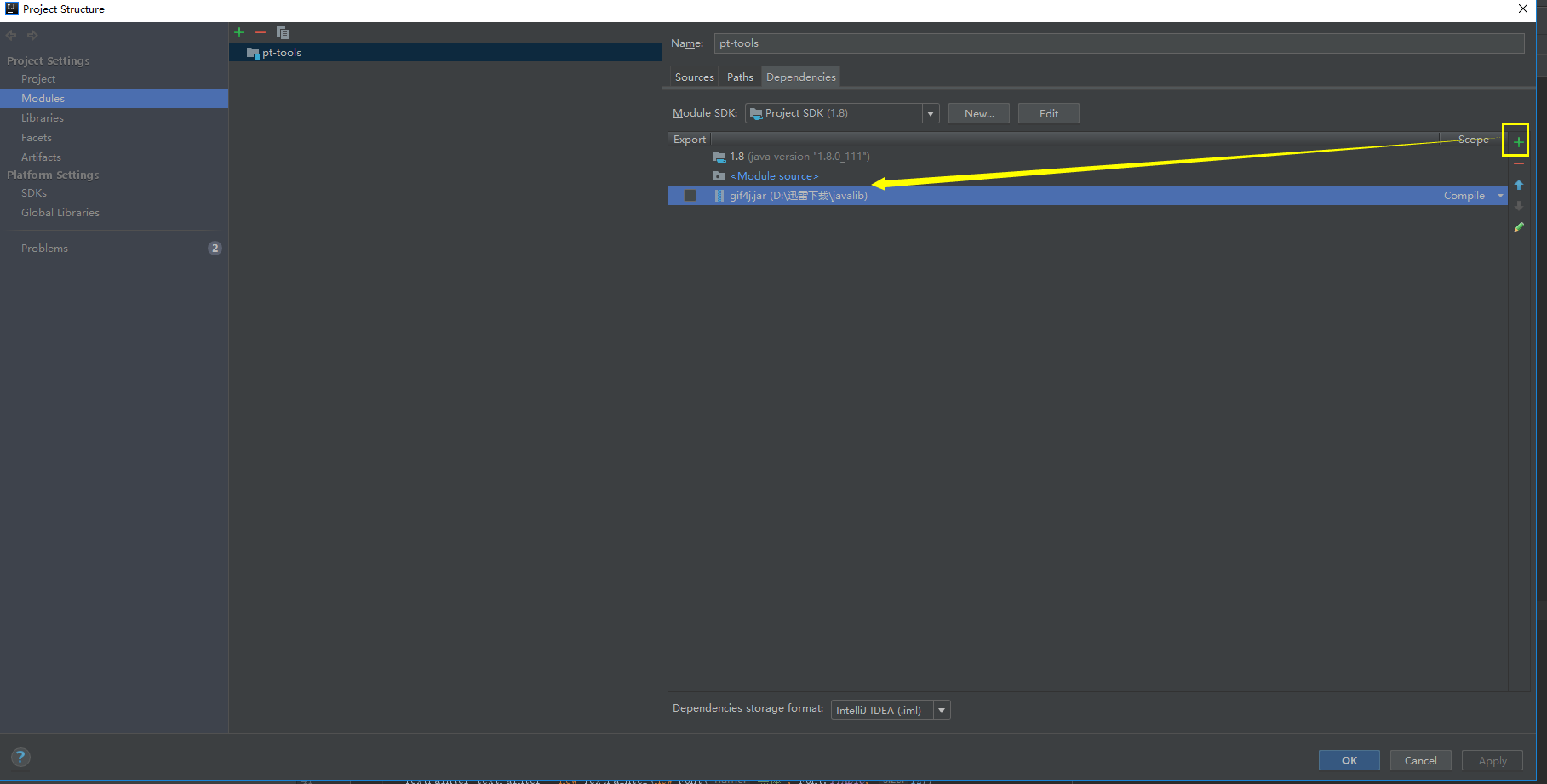Screen dimensions: 1547x784
Task: Click the module Name input field
Action: point(1119,43)
